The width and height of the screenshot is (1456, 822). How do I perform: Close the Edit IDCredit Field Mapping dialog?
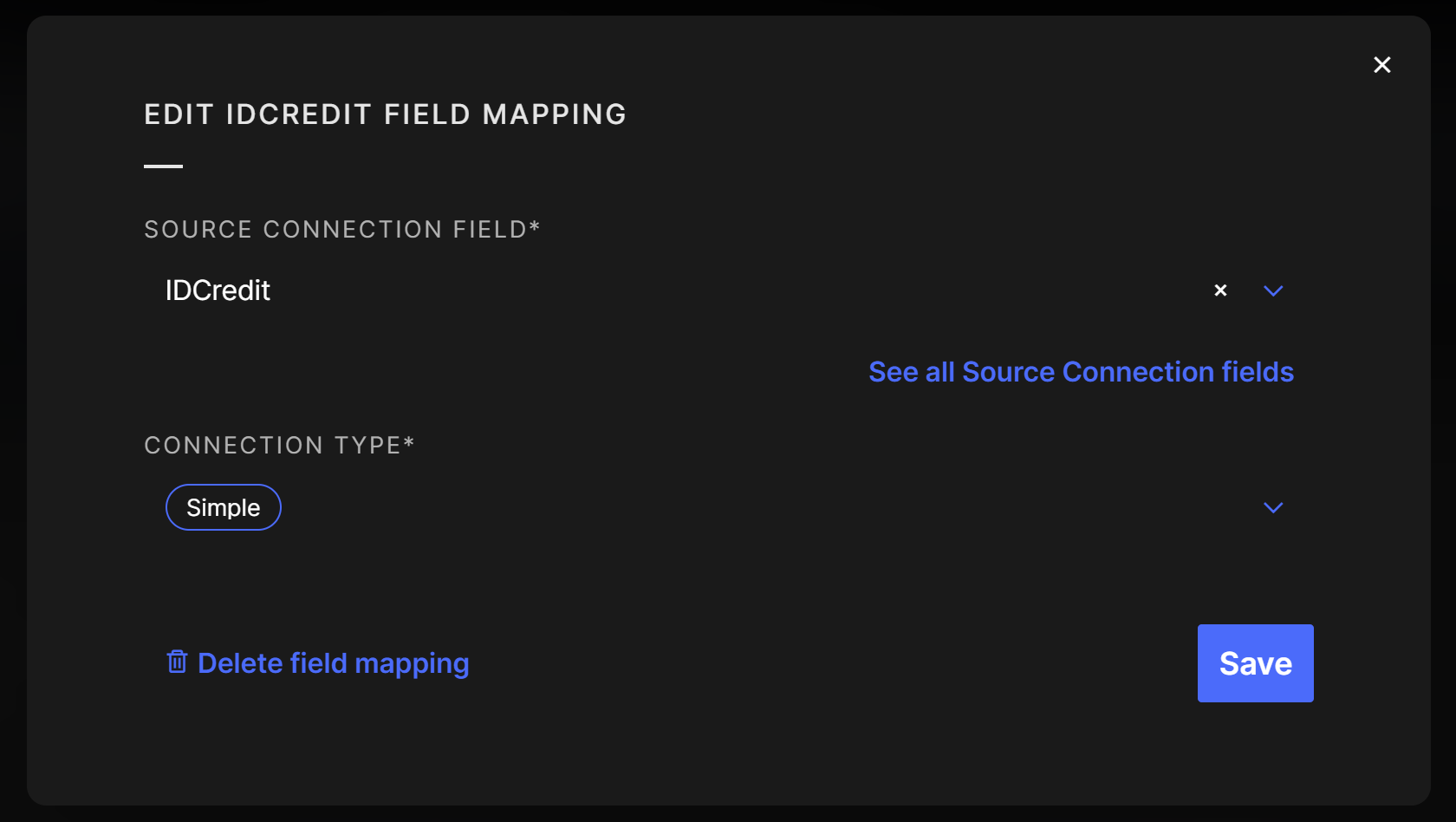click(x=1381, y=65)
